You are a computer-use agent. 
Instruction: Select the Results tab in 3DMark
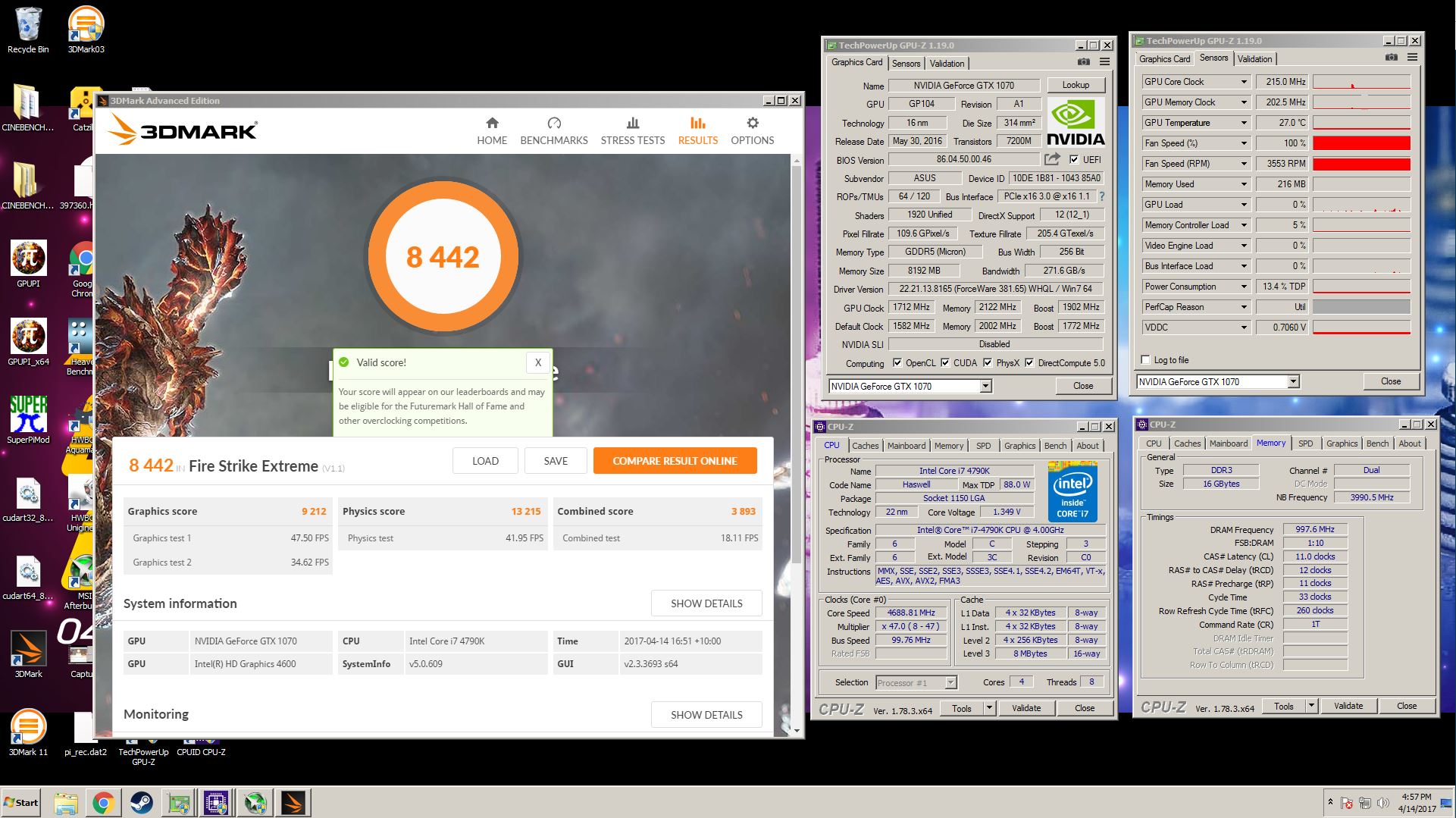point(698,130)
